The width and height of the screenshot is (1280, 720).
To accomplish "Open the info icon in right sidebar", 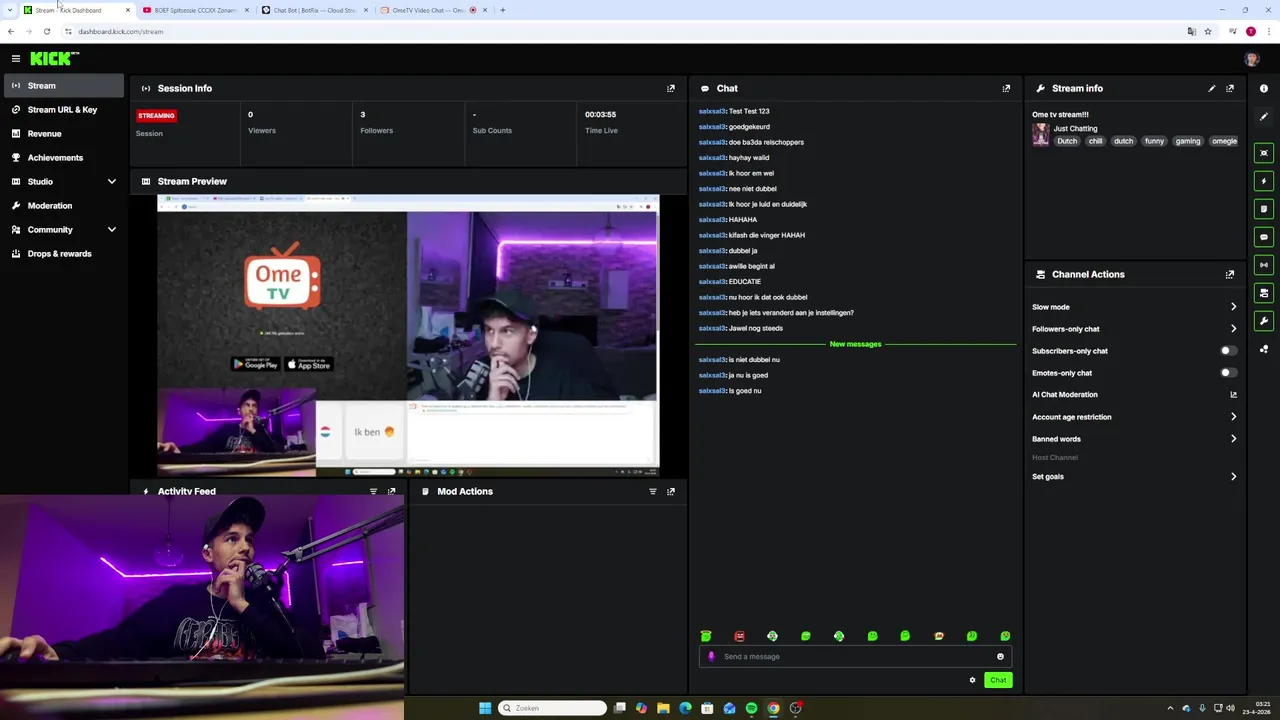I will pos(1264,88).
